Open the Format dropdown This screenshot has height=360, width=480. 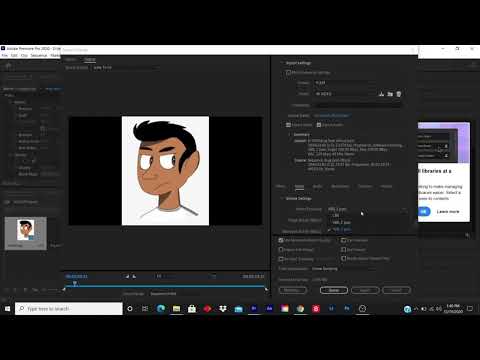click(x=345, y=83)
